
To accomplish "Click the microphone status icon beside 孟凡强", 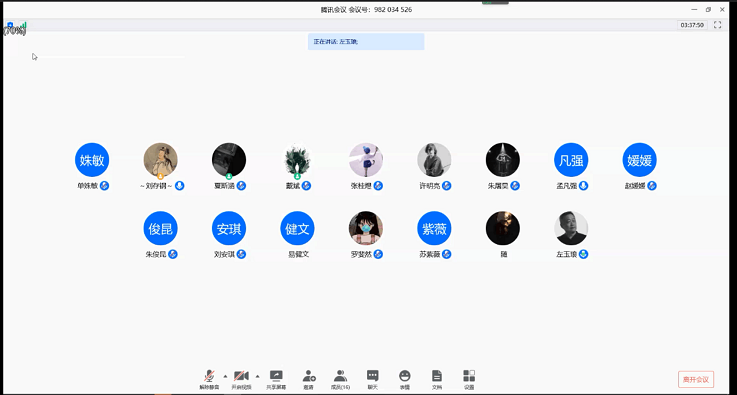I will (583, 186).
